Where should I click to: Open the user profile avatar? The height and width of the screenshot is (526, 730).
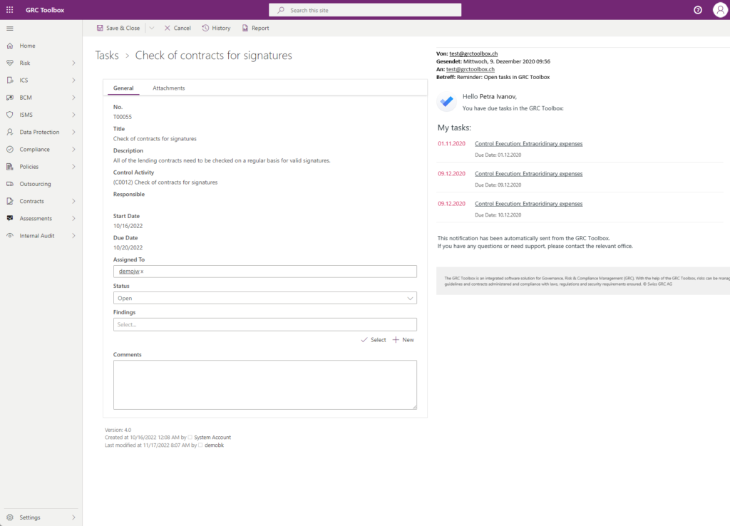coord(720,10)
